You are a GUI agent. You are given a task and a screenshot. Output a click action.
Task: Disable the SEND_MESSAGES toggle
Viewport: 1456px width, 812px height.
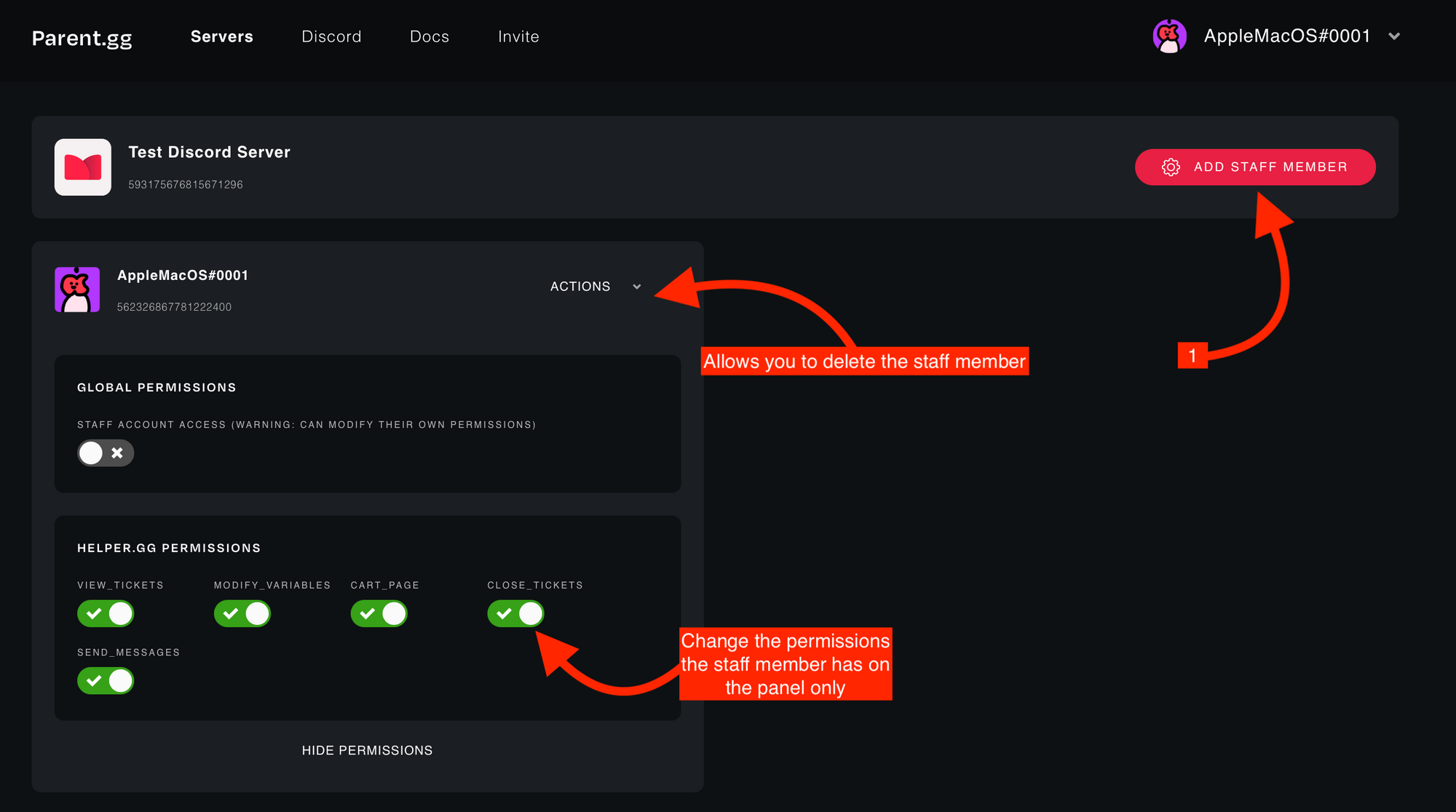(106, 681)
